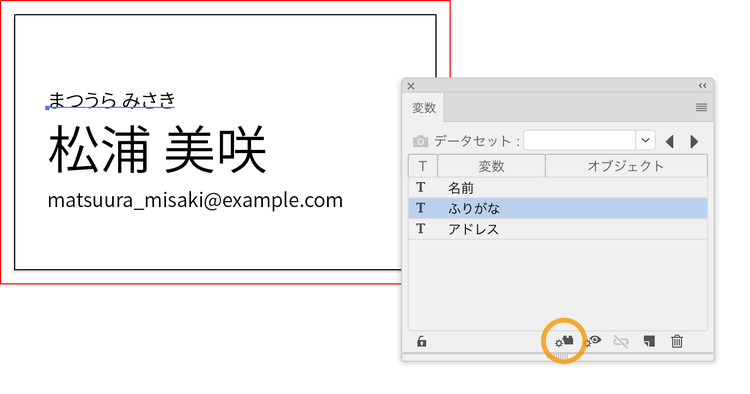Screen dimensions: 750x394
Task: Close the 変数 panel
Action: 411,86
